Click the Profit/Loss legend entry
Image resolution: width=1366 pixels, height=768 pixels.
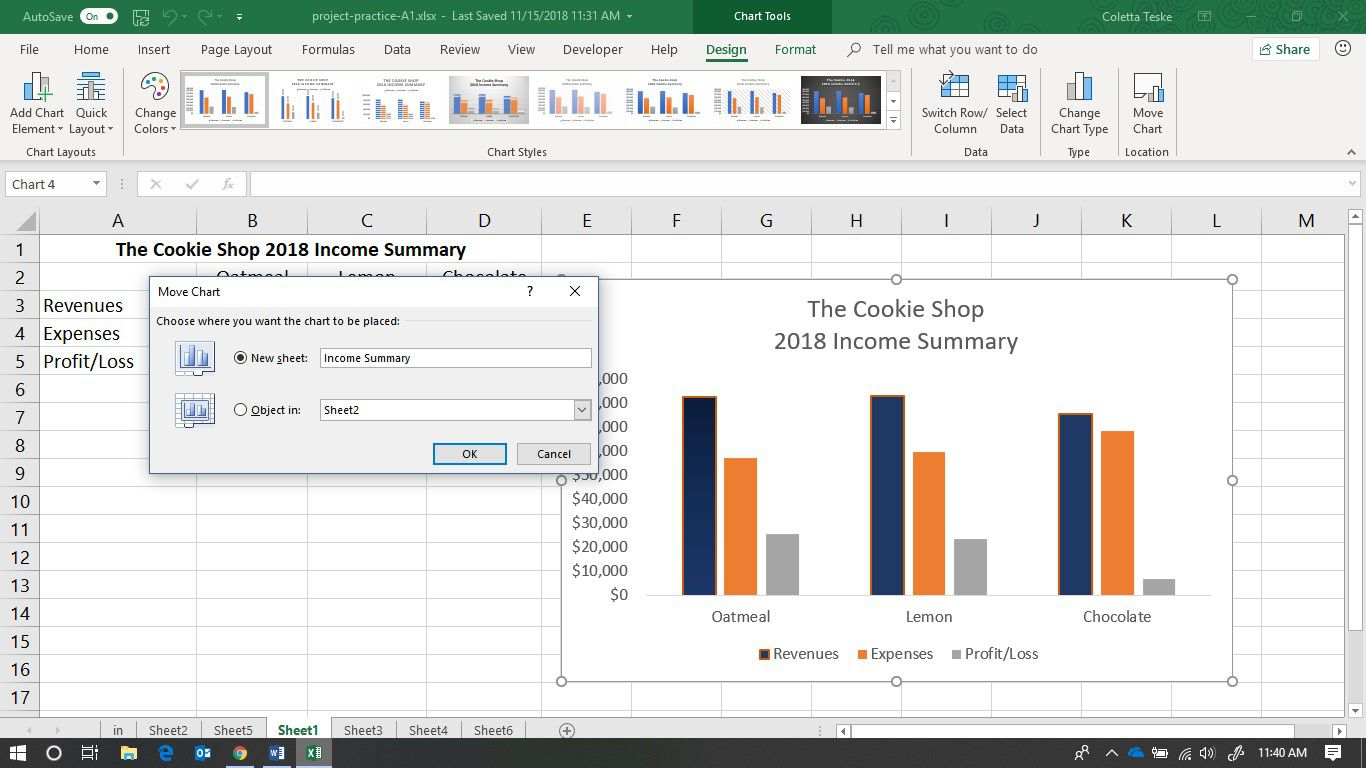995,654
